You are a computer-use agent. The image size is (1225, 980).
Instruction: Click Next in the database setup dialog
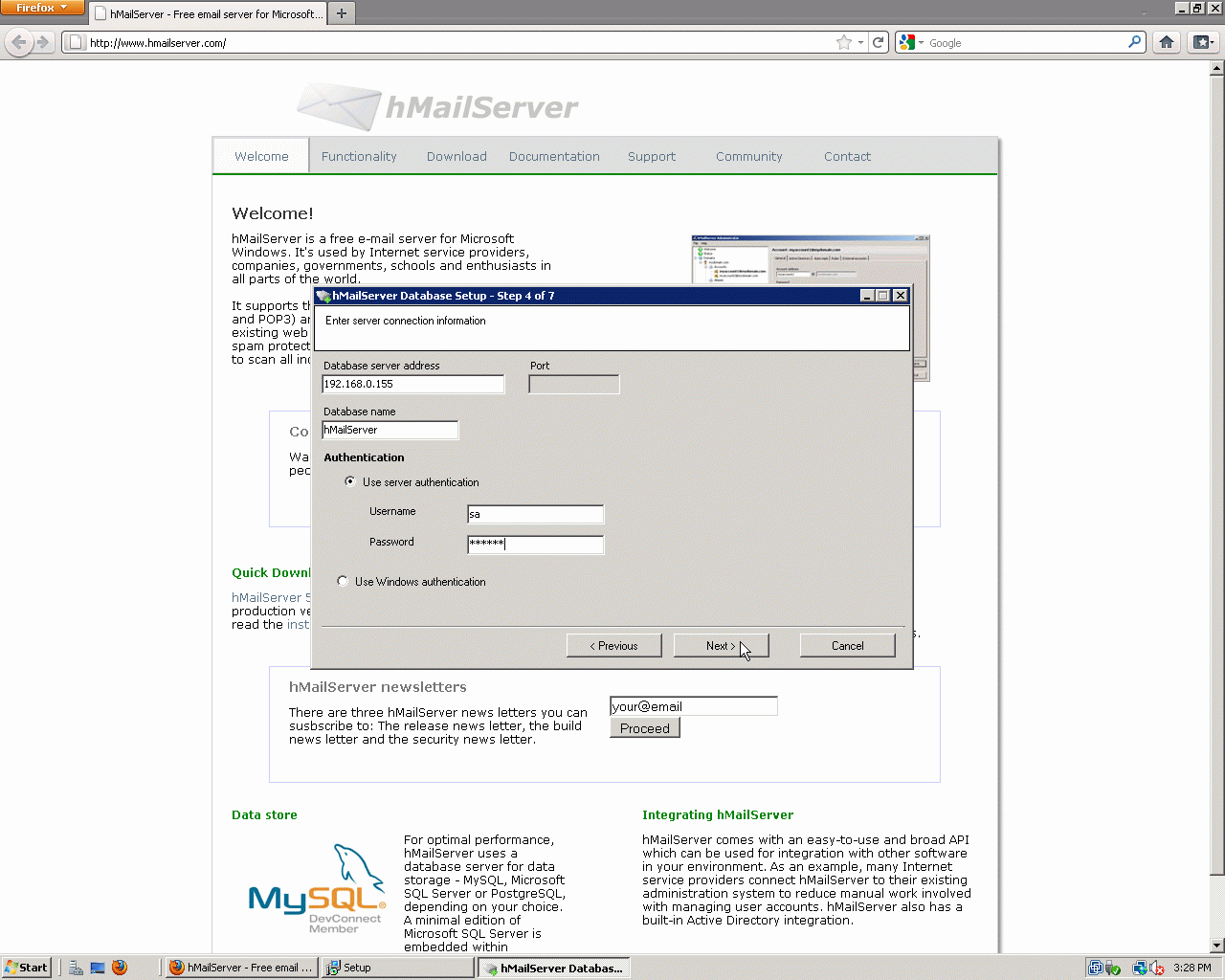(x=721, y=646)
